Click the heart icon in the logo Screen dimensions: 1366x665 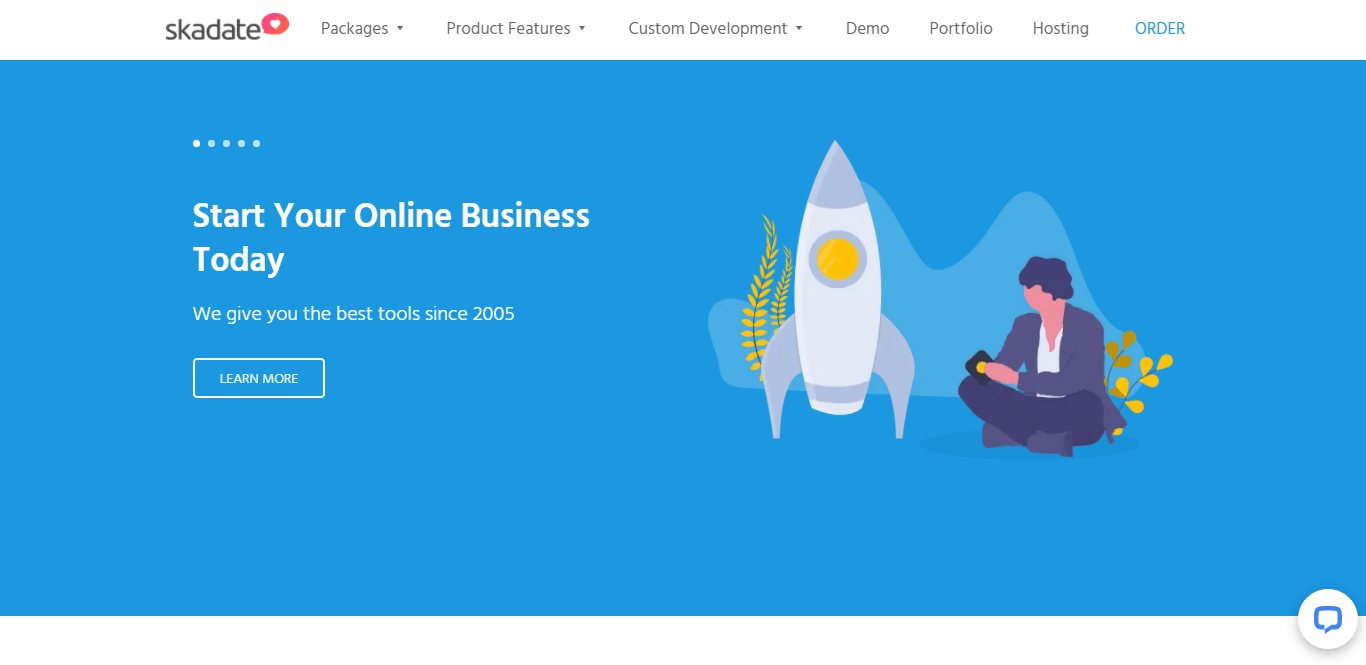(275, 23)
